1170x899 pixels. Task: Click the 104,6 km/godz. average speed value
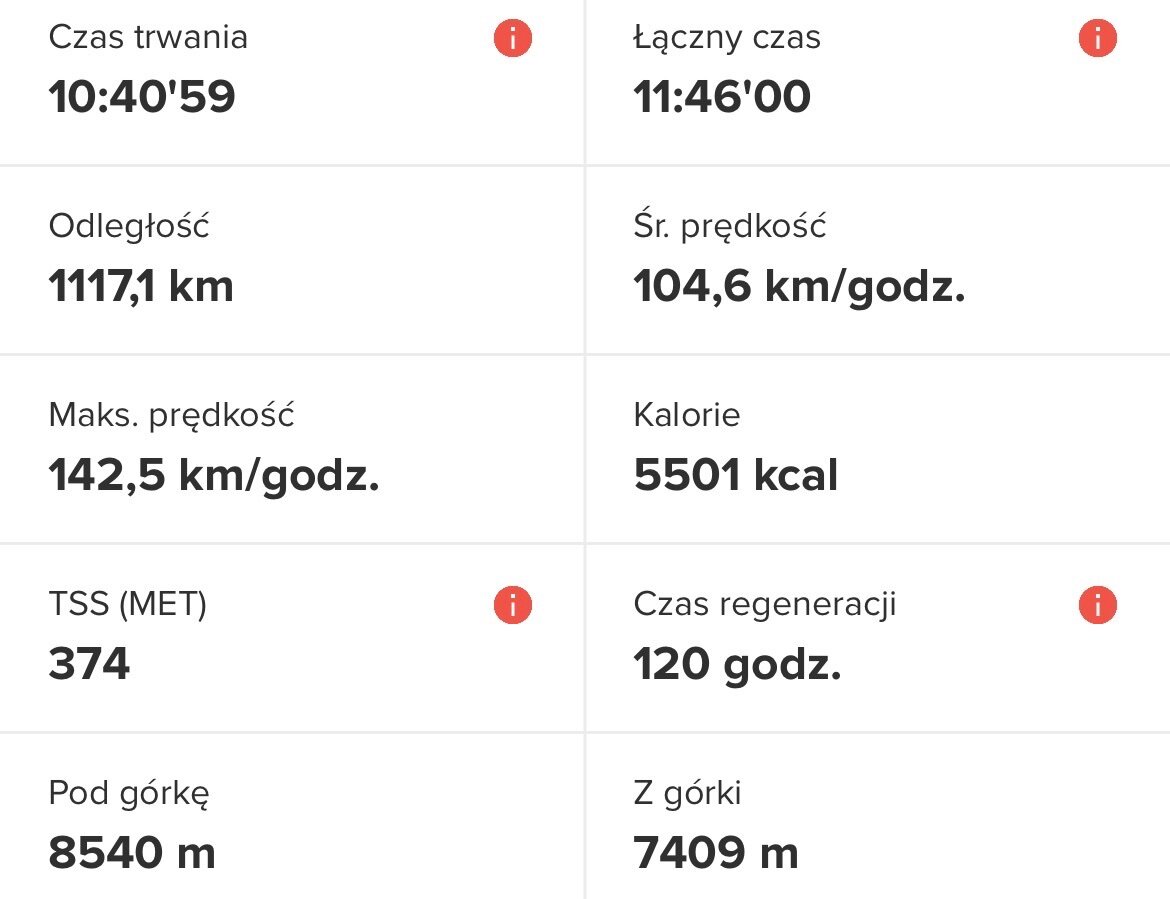click(799, 287)
